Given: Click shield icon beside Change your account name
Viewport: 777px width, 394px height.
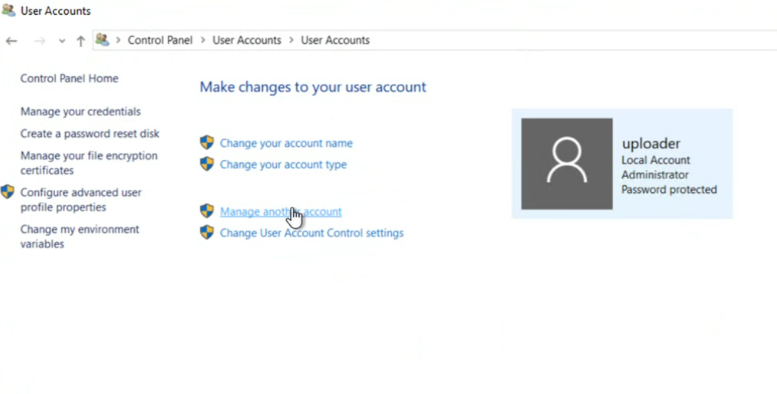Looking at the screenshot, I should [207, 143].
